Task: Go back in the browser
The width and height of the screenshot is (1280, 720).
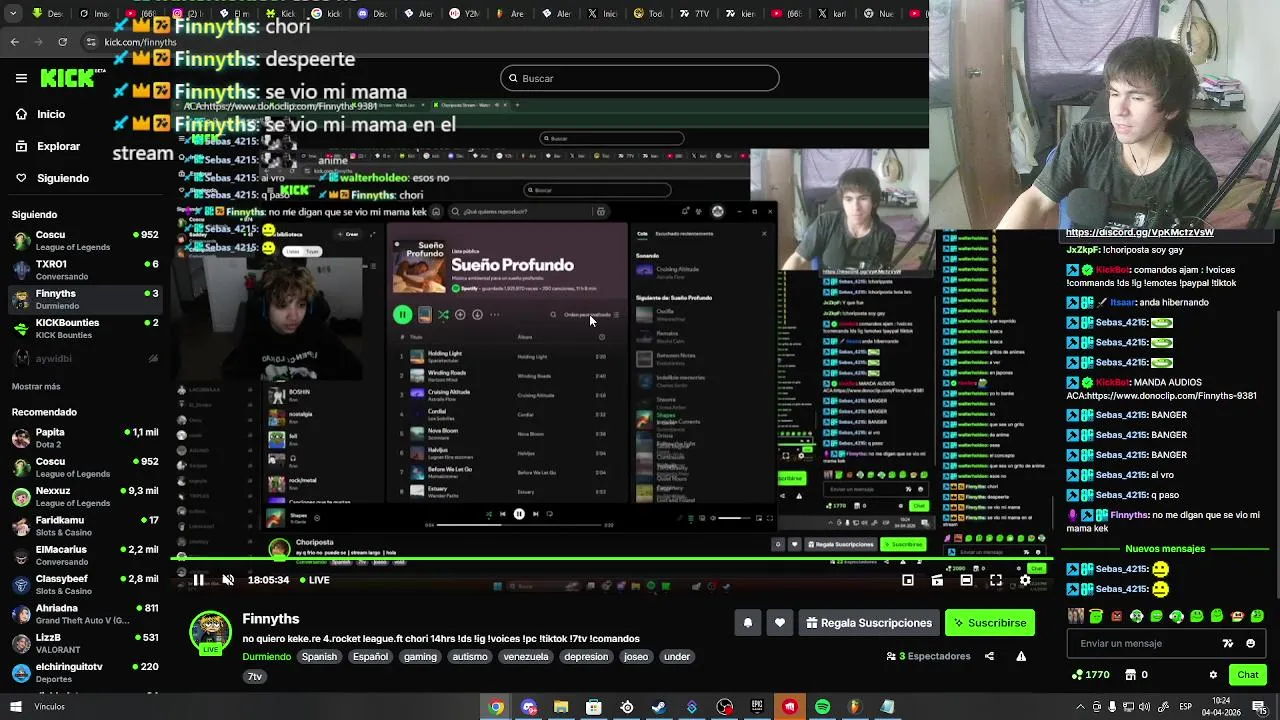Action: coord(15,42)
